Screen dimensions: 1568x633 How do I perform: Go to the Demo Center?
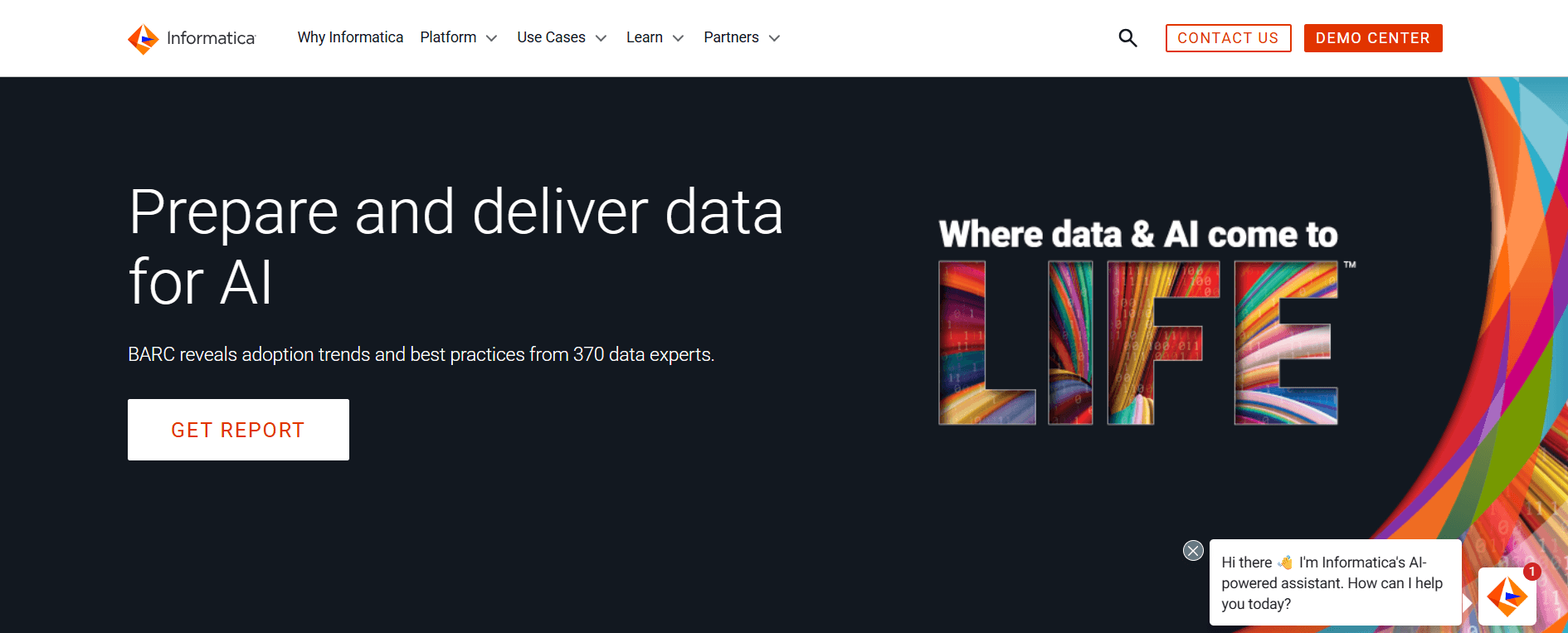(x=1373, y=38)
